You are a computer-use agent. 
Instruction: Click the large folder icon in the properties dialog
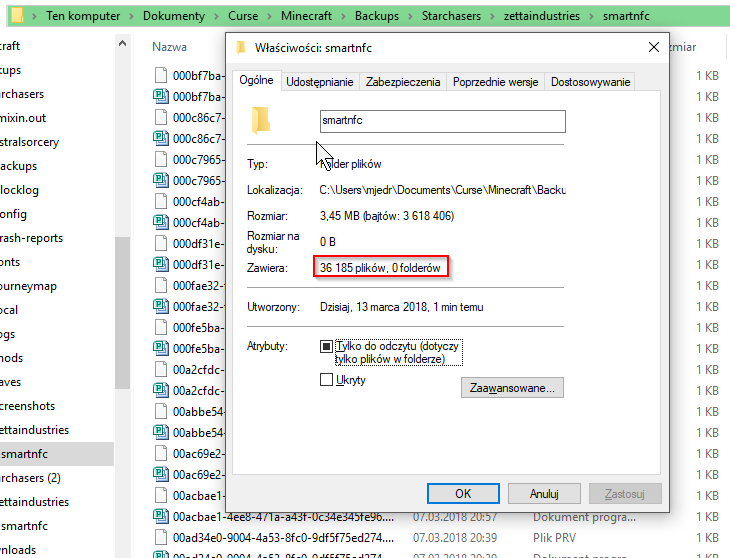(x=261, y=121)
